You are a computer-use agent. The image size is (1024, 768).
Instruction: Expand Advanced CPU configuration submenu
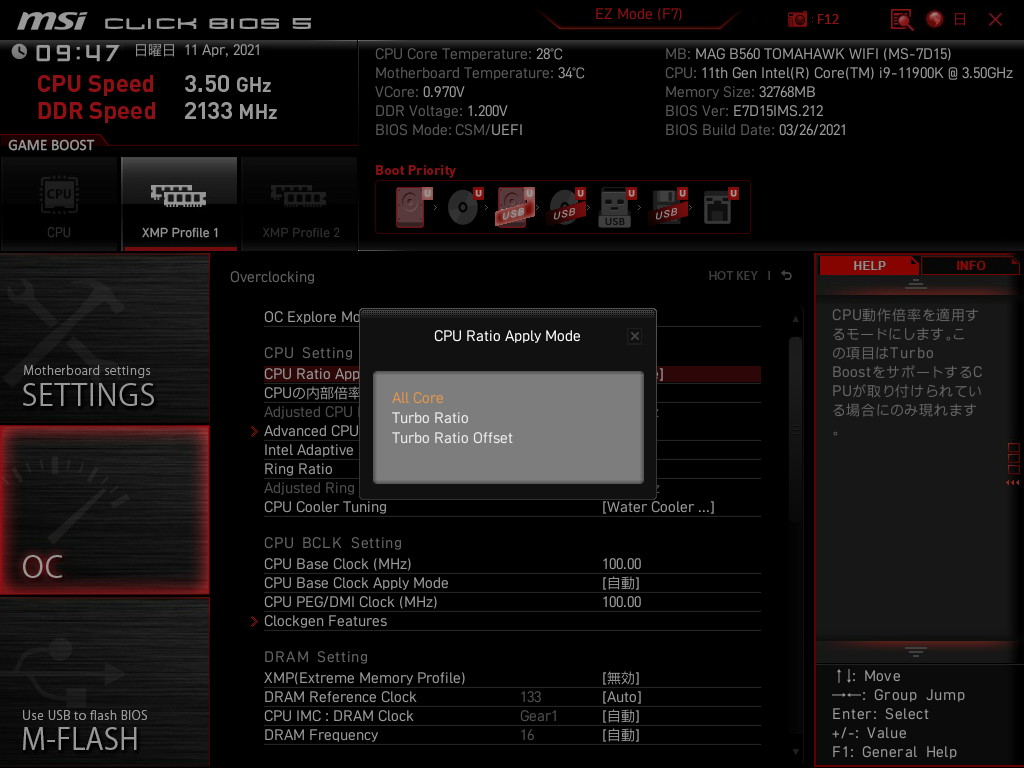(x=310, y=431)
